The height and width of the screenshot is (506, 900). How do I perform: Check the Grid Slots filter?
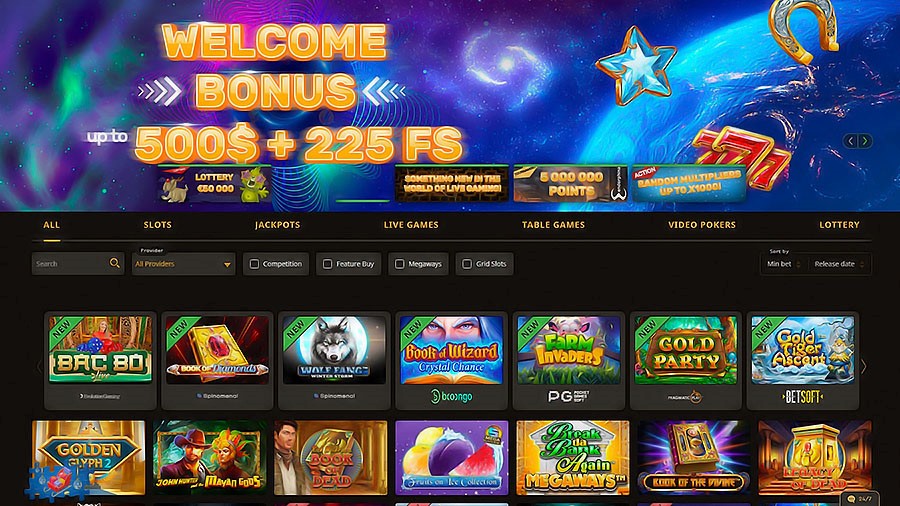(x=467, y=264)
